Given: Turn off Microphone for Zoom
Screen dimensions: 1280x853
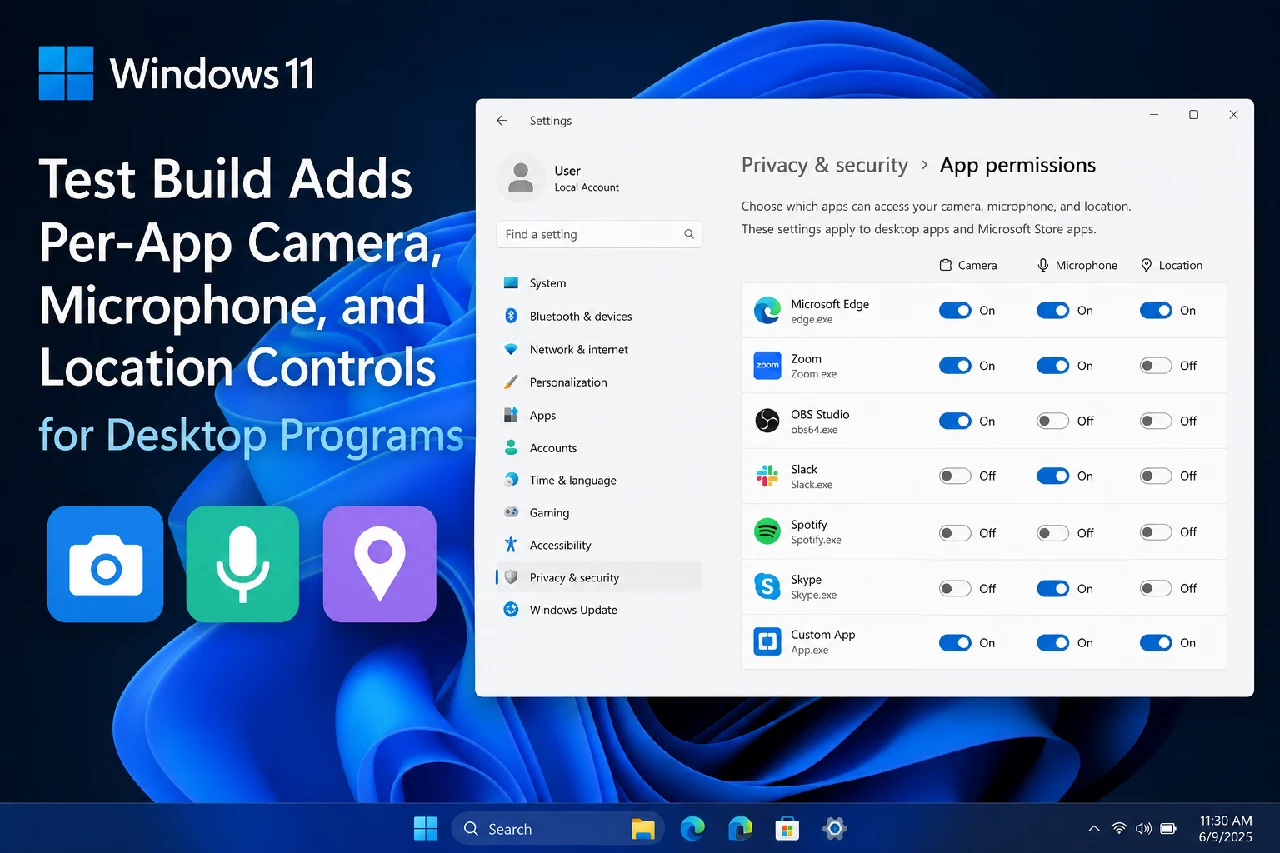Looking at the screenshot, I should tap(1053, 366).
